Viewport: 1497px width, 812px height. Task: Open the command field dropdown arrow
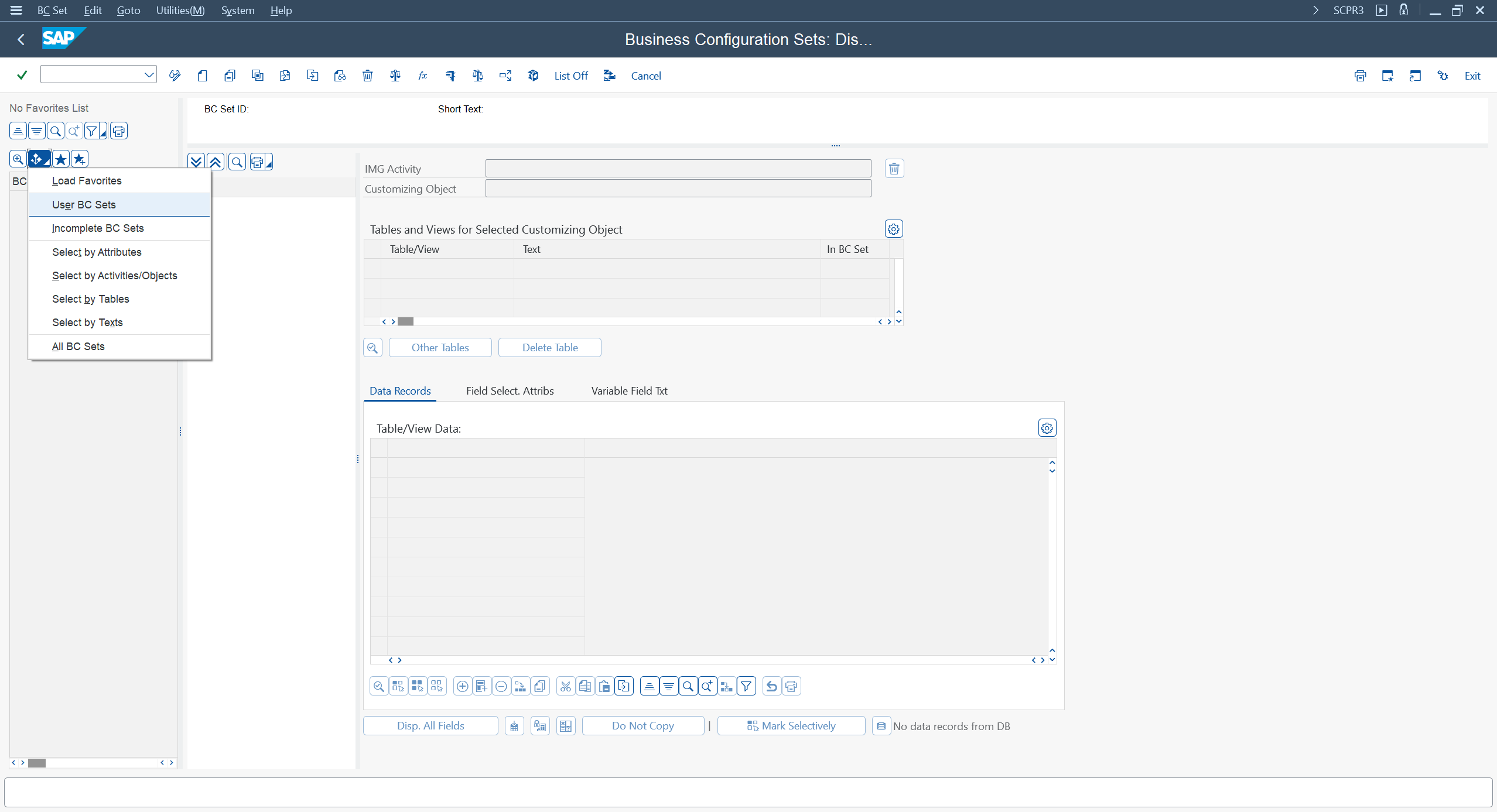point(149,74)
